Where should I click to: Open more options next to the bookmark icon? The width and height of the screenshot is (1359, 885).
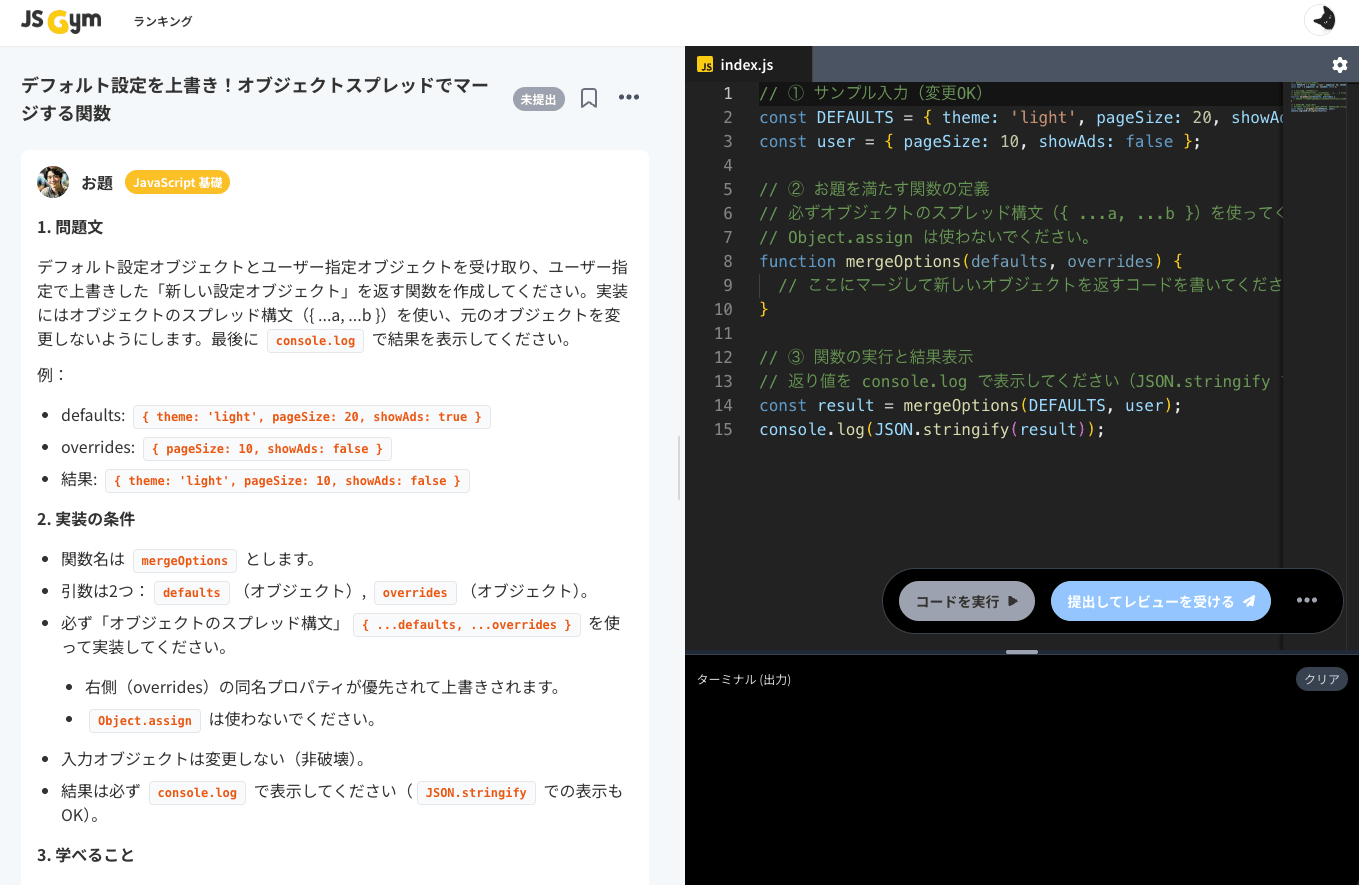629,97
